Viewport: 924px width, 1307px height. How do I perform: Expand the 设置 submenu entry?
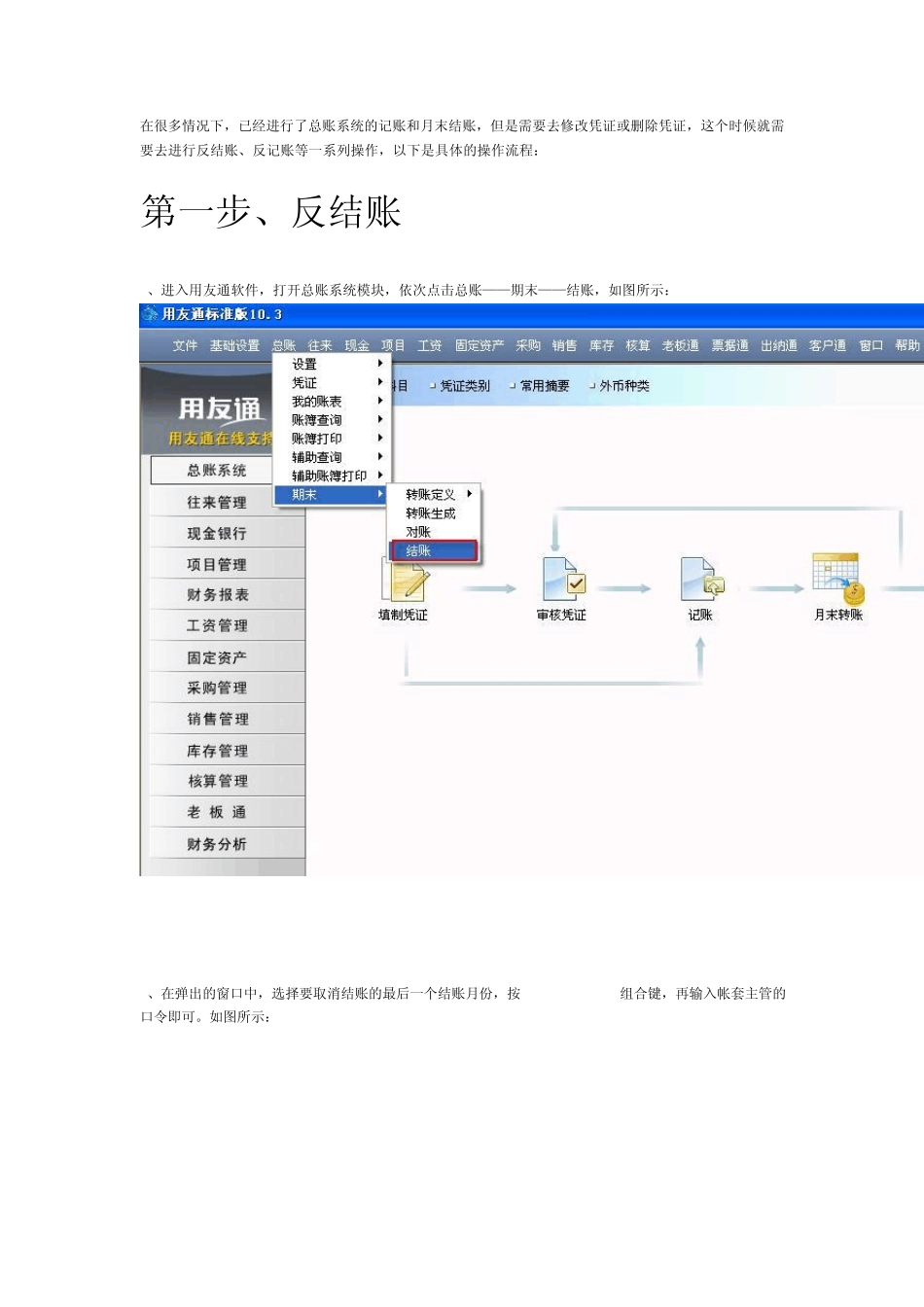pos(331,364)
